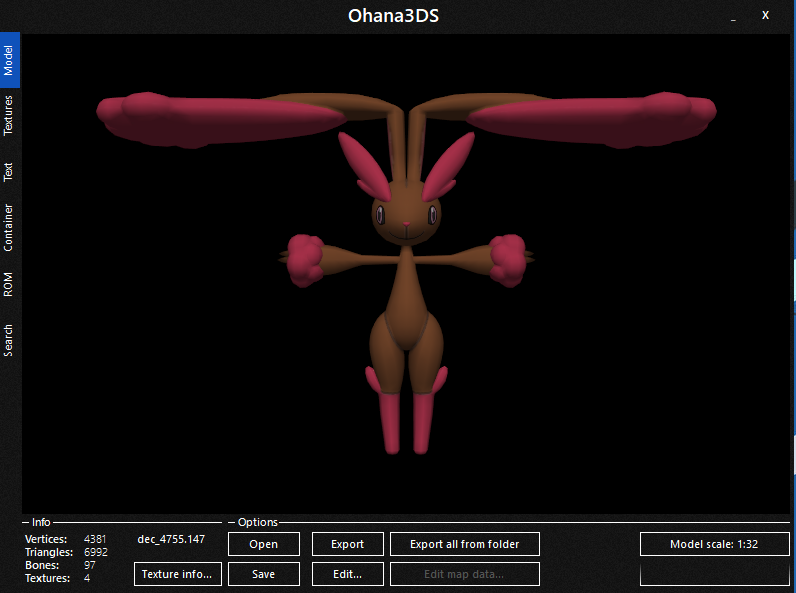Click the Save button
Screen dimensions: 796x593
click(x=263, y=574)
